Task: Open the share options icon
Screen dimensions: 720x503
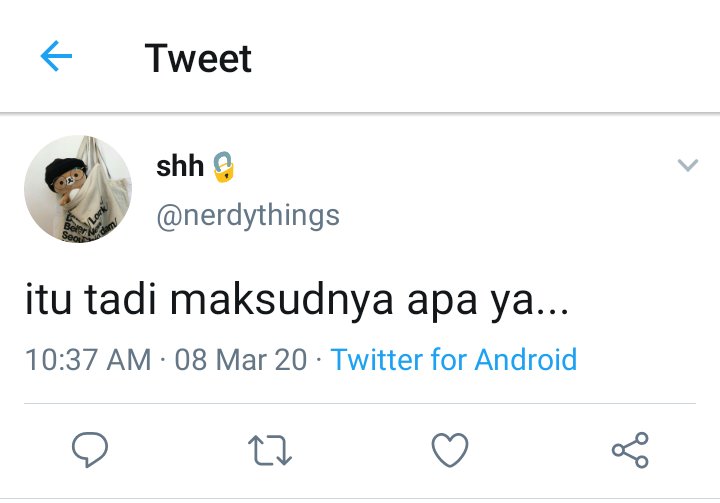Action: click(630, 450)
